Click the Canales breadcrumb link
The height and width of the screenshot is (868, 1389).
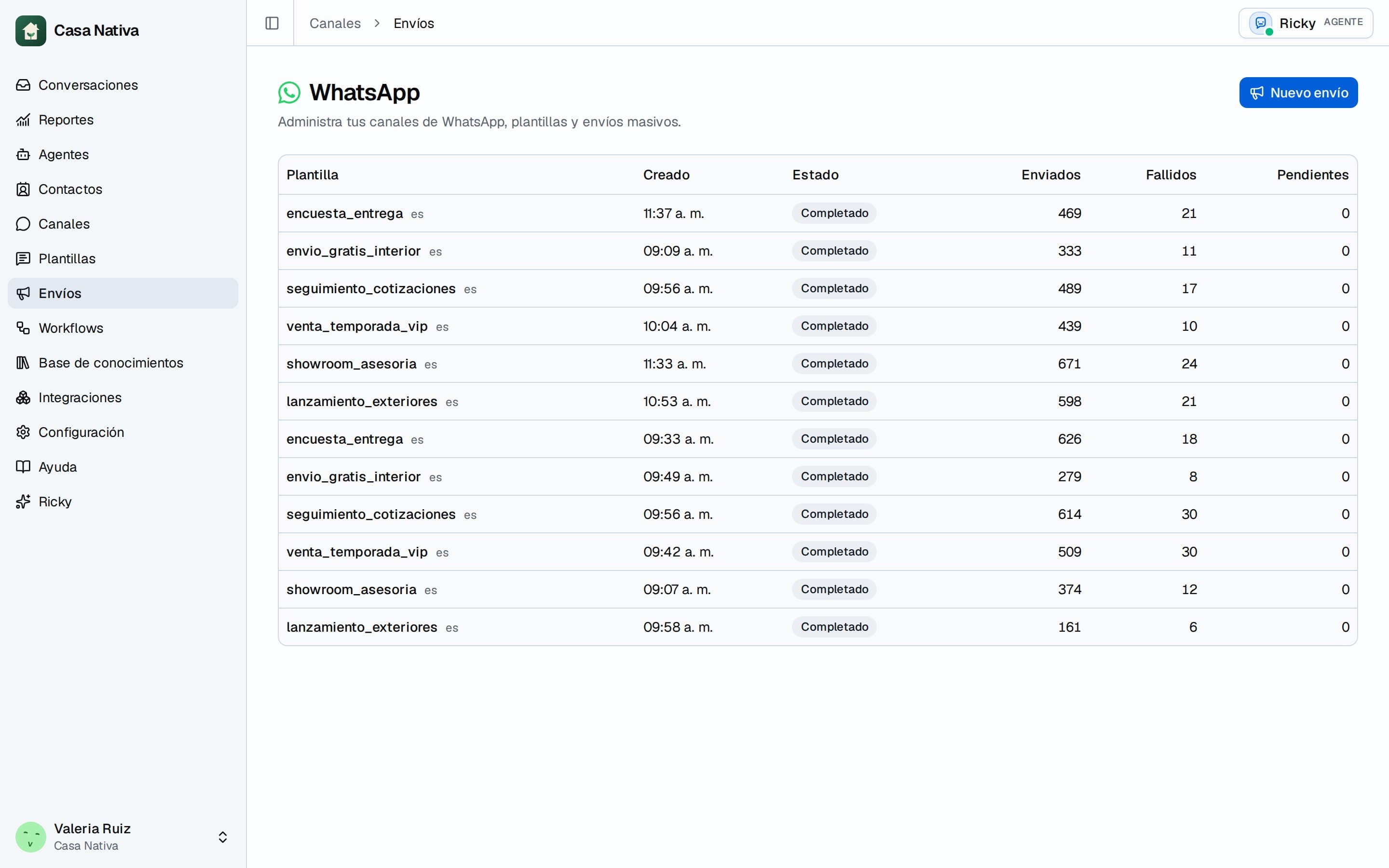click(335, 23)
